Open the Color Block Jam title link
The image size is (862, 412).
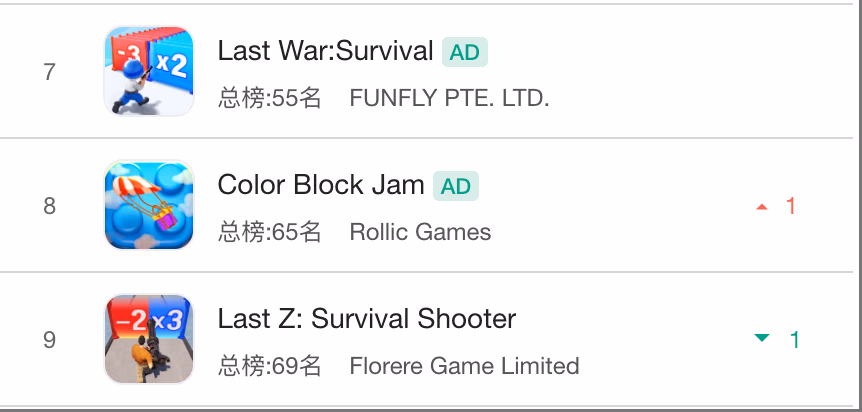[x=321, y=185]
